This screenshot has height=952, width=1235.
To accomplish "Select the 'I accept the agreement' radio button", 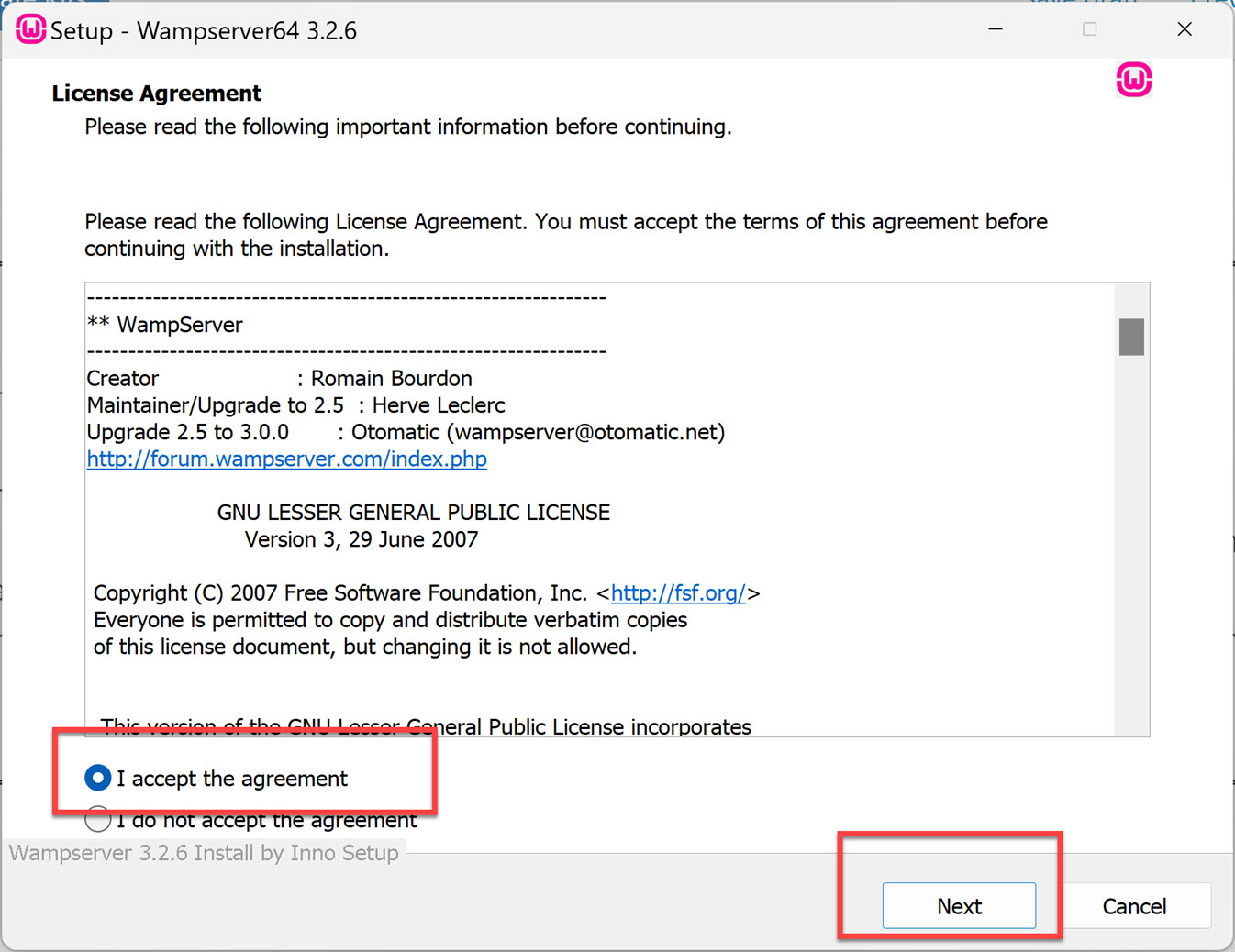I will click(x=97, y=778).
